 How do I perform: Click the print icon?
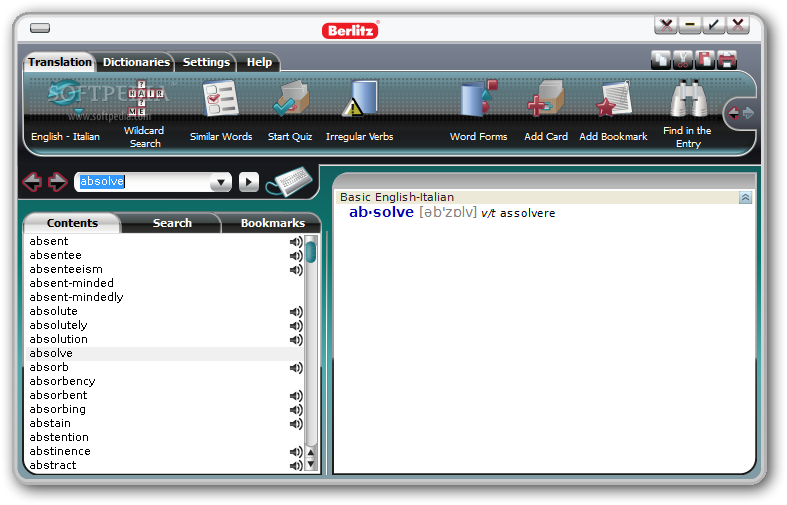tap(727, 60)
